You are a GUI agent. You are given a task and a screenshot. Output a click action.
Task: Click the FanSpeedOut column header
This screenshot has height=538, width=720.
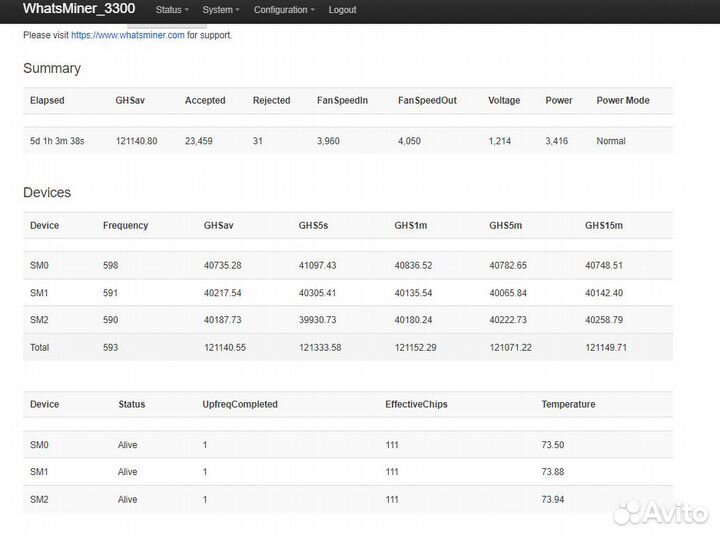pos(427,101)
